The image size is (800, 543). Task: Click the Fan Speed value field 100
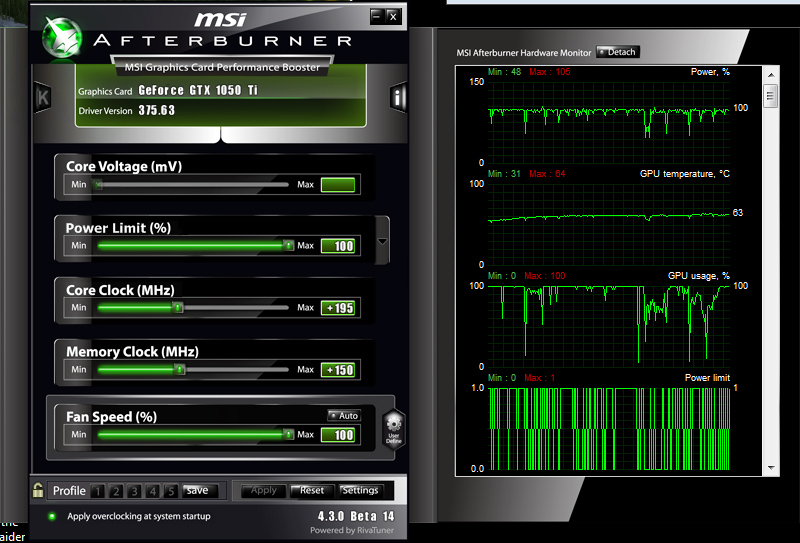pos(338,435)
